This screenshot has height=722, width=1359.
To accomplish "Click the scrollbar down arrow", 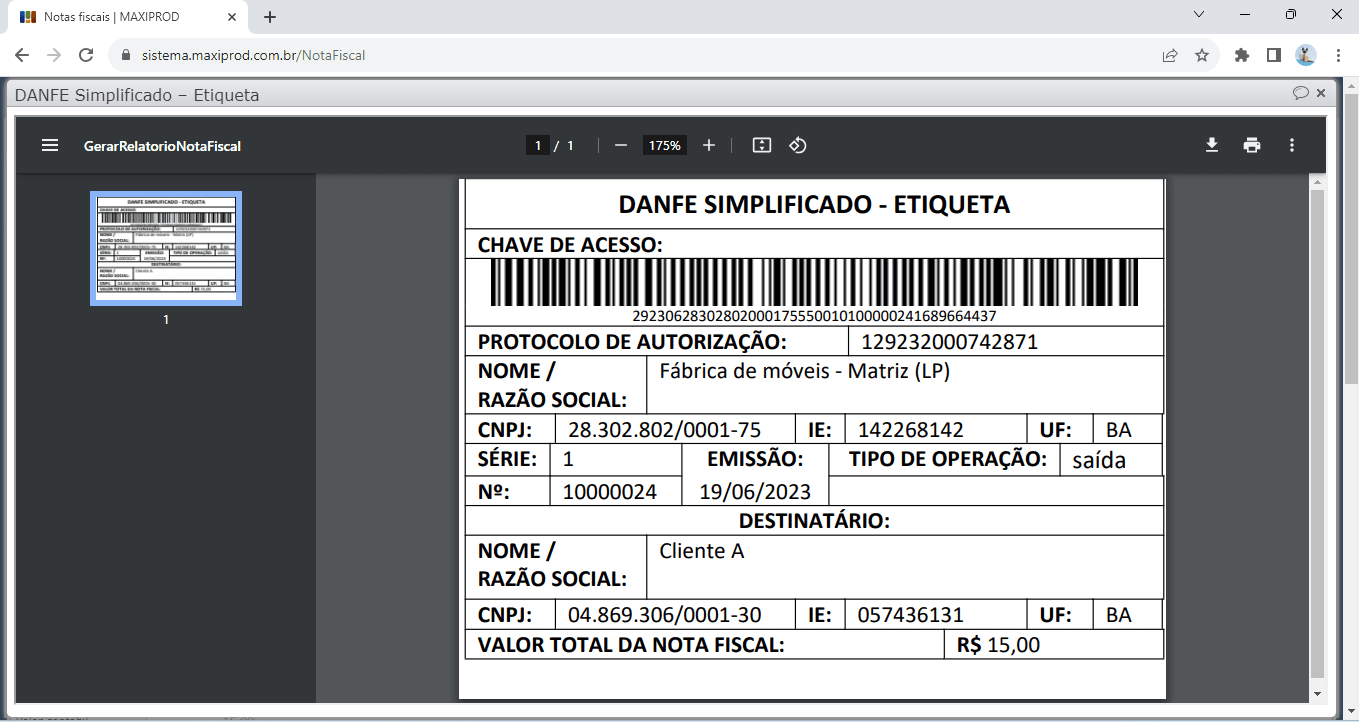I will (1317, 693).
